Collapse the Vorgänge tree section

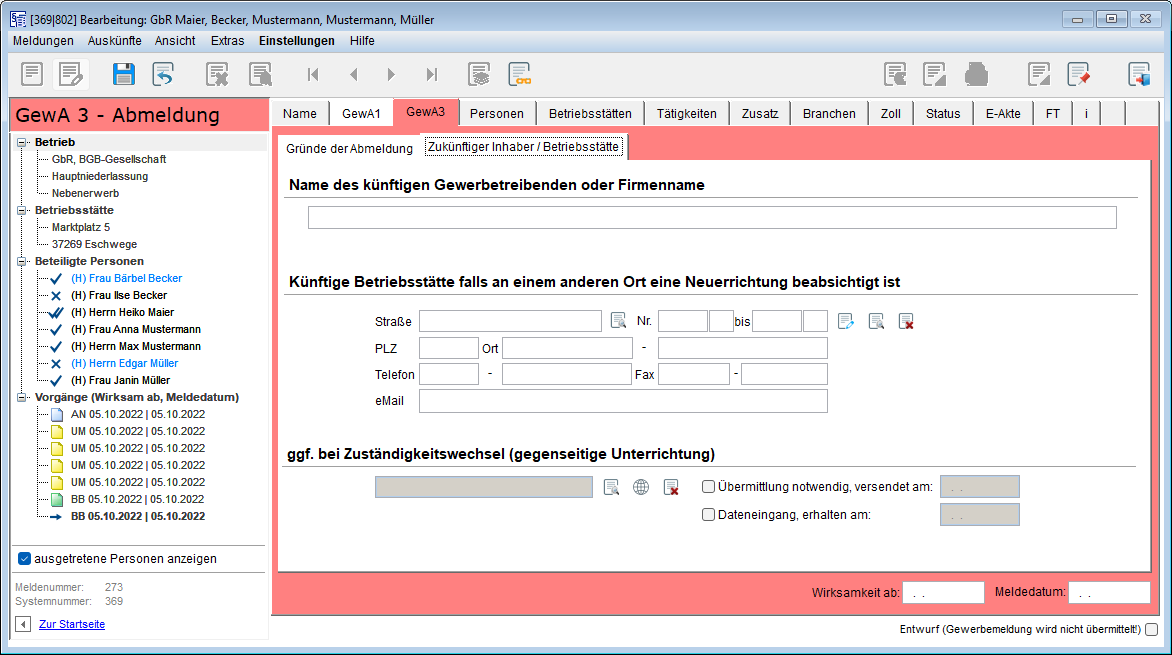22,397
